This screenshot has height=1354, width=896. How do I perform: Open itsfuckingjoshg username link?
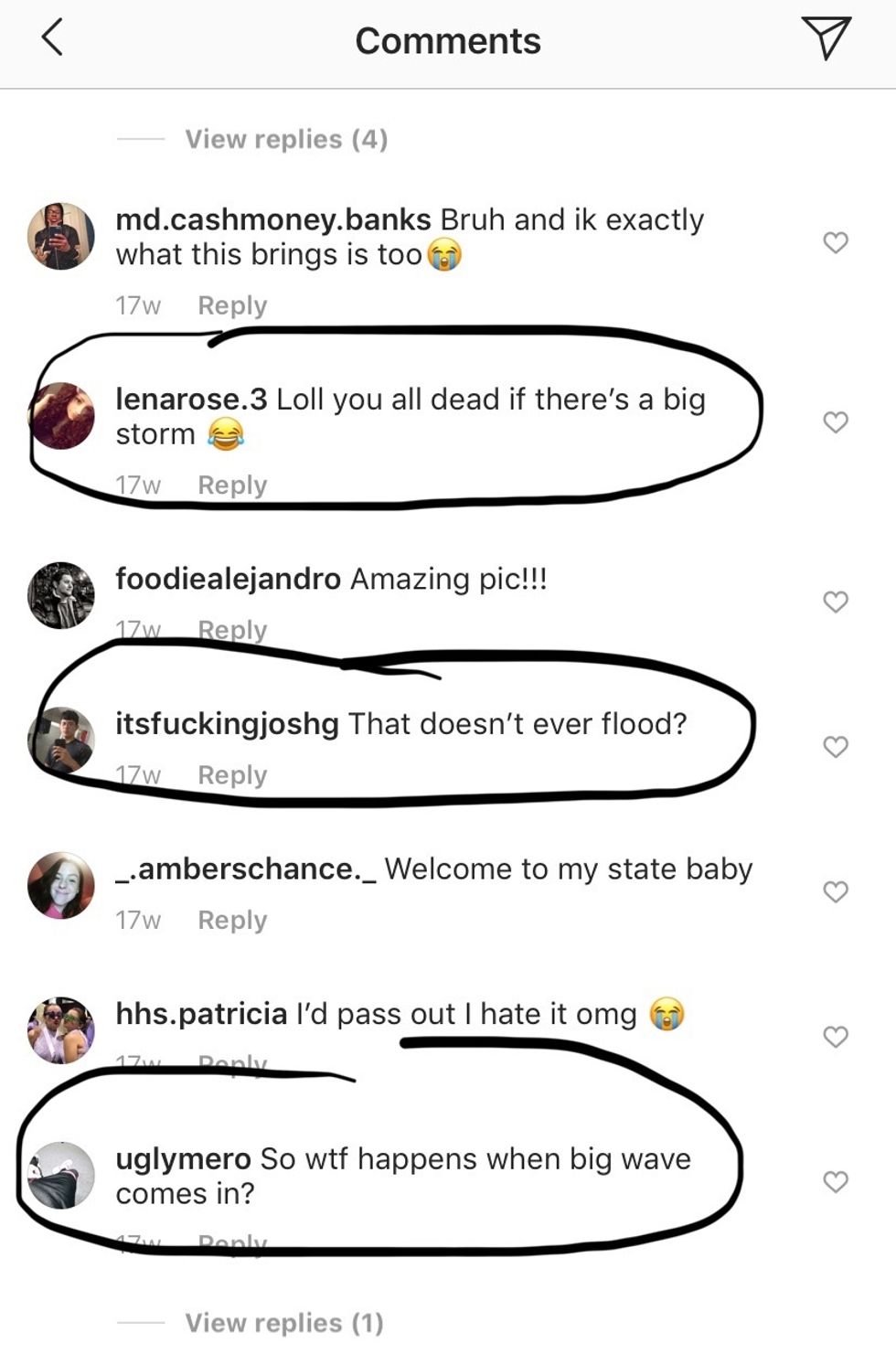pos(227,724)
